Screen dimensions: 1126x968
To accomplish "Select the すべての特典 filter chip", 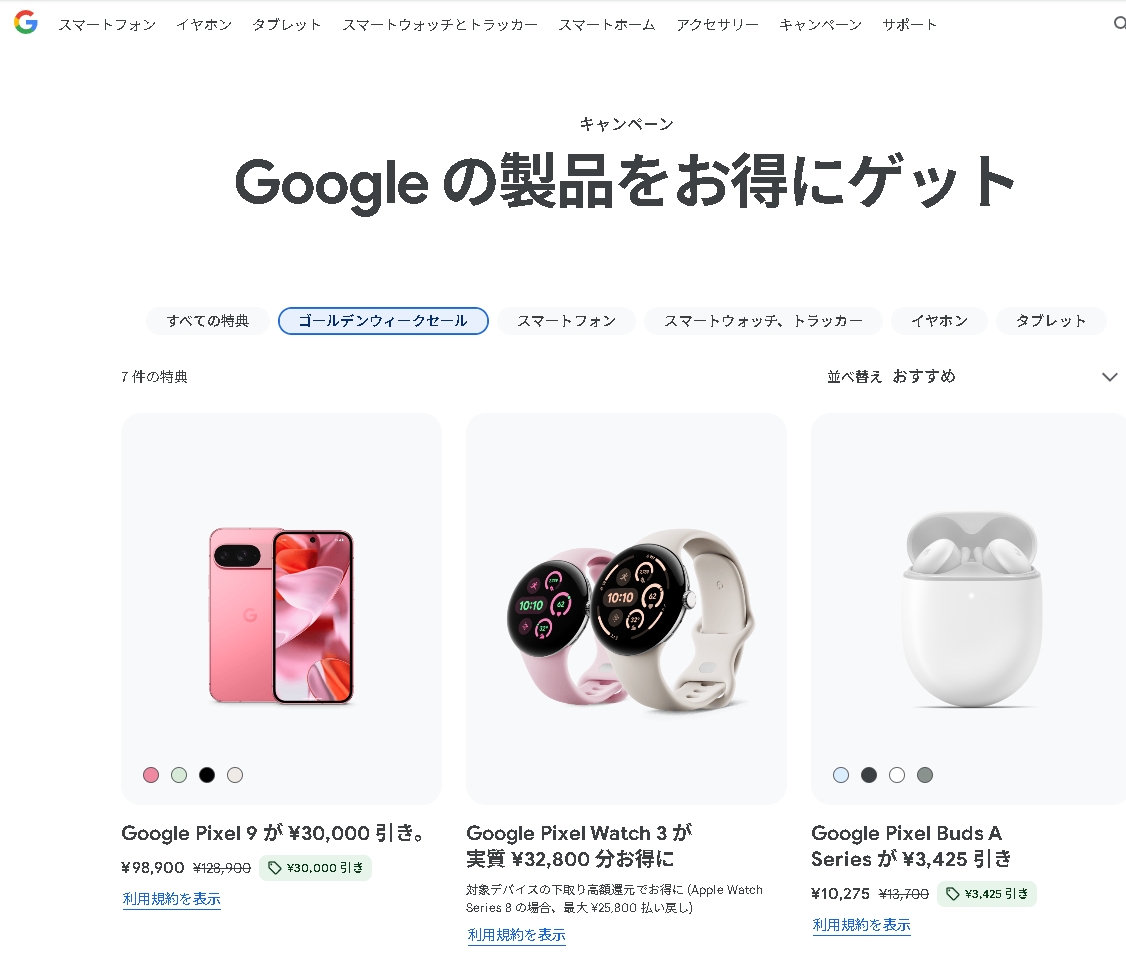I will point(208,321).
